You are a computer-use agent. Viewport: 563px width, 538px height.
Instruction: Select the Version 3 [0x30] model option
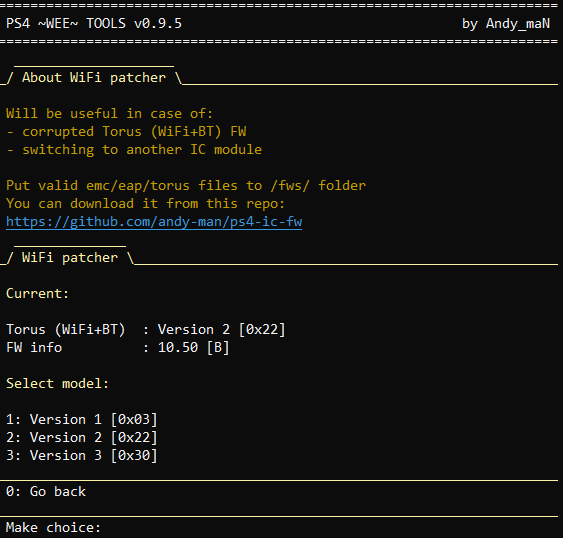tap(82, 455)
